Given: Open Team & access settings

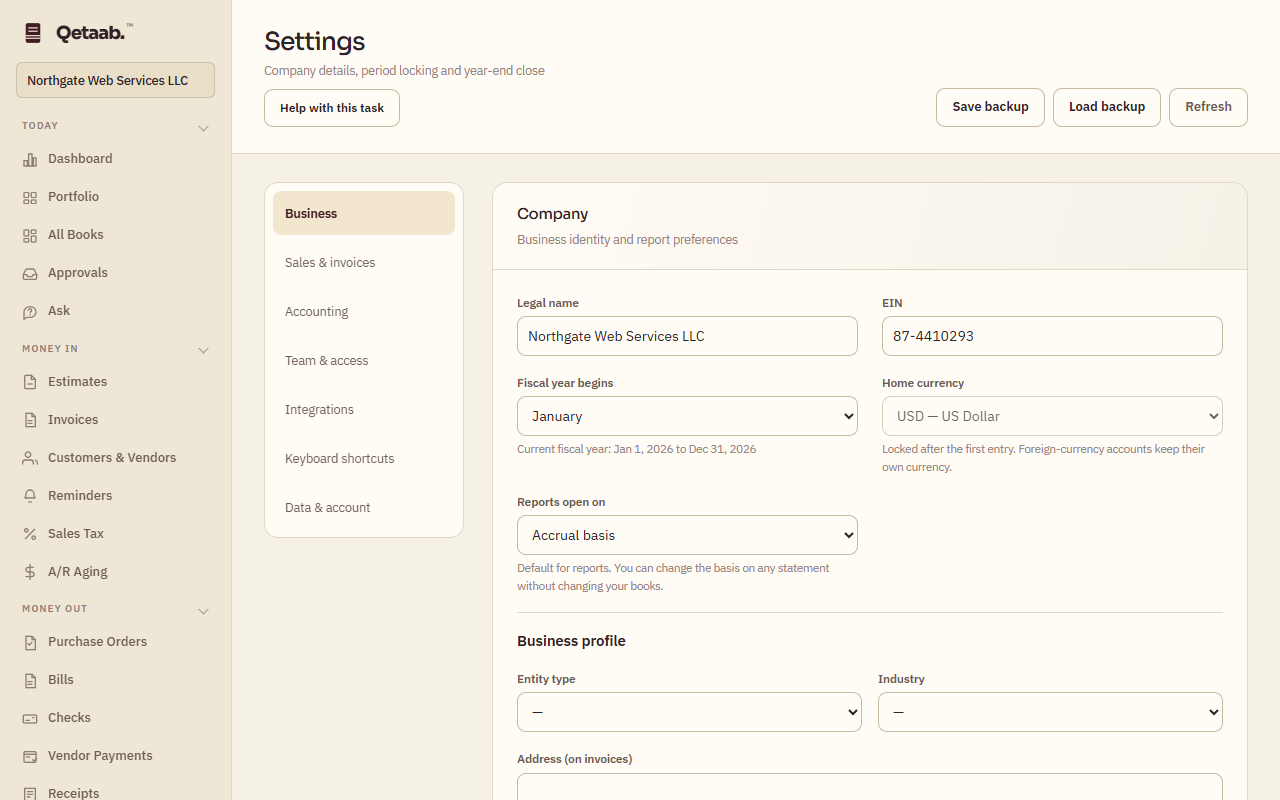Looking at the screenshot, I should [364, 360].
